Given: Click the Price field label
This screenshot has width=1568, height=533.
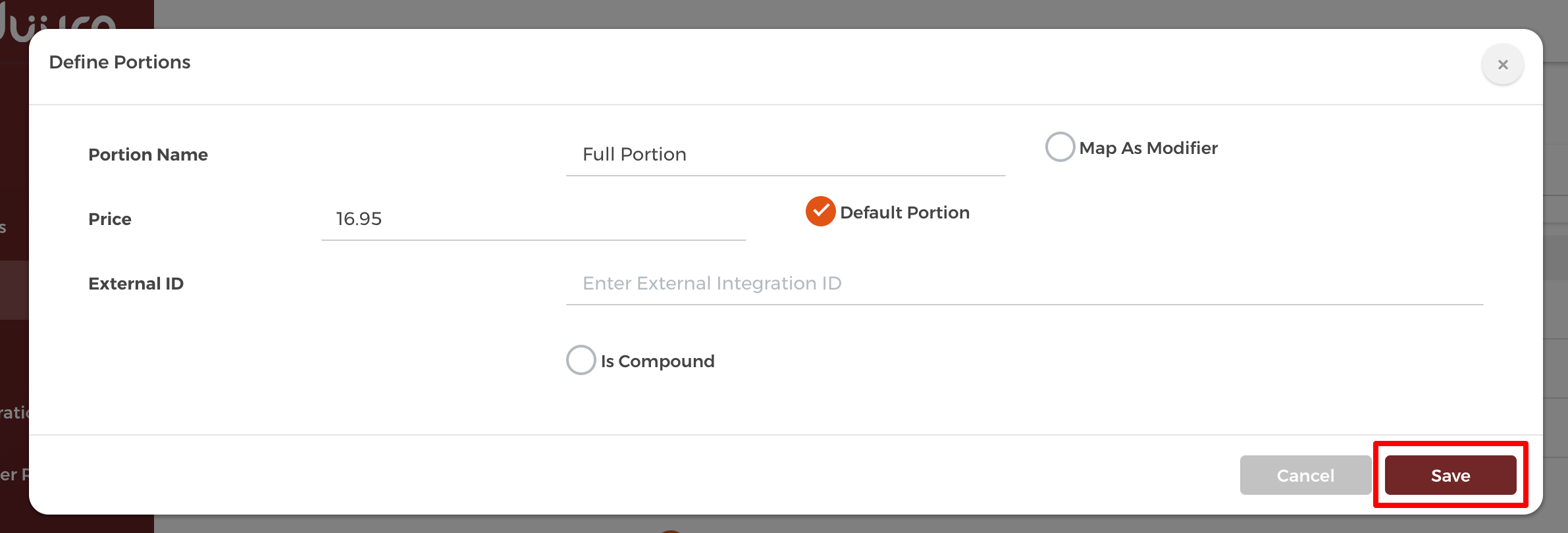Looking at the screenshot, I should [x=110, y=219].
